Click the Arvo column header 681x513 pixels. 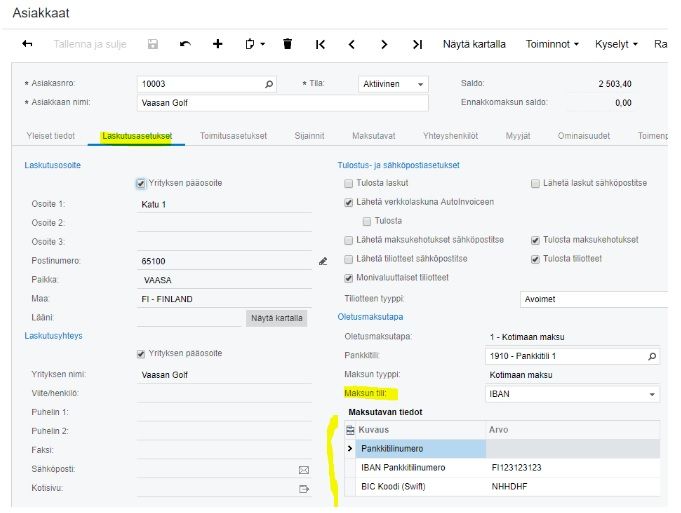coord(572,430)
